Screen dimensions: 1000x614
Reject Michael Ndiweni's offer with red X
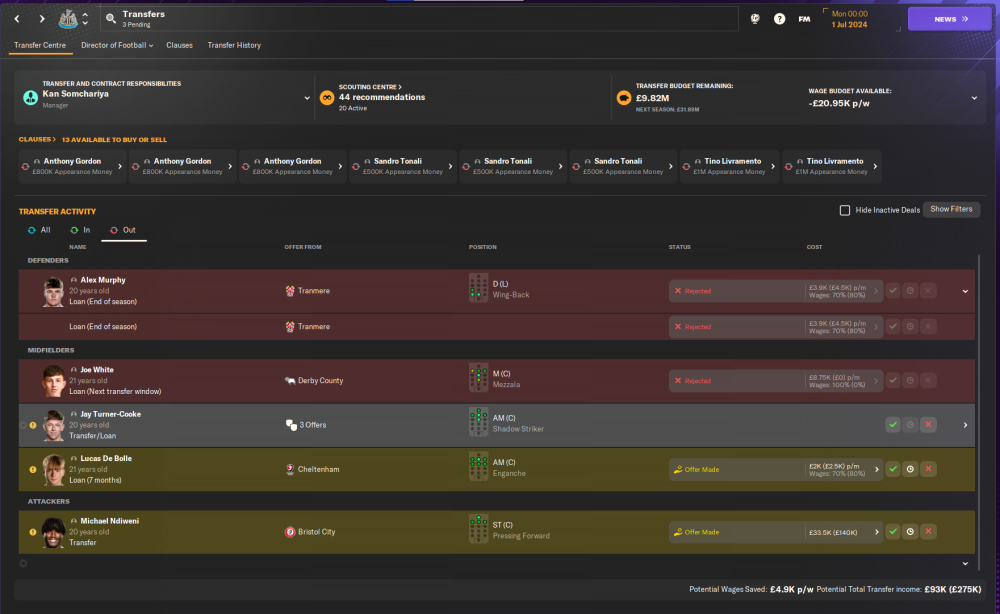pyautogui.click(x=928, y=532)
